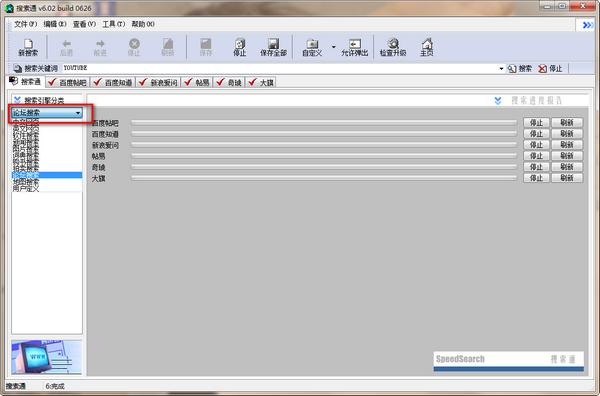Screen dimensions: 600x396
Task: Open the arrow next to 自定义
Action: [x=334, y=47]
